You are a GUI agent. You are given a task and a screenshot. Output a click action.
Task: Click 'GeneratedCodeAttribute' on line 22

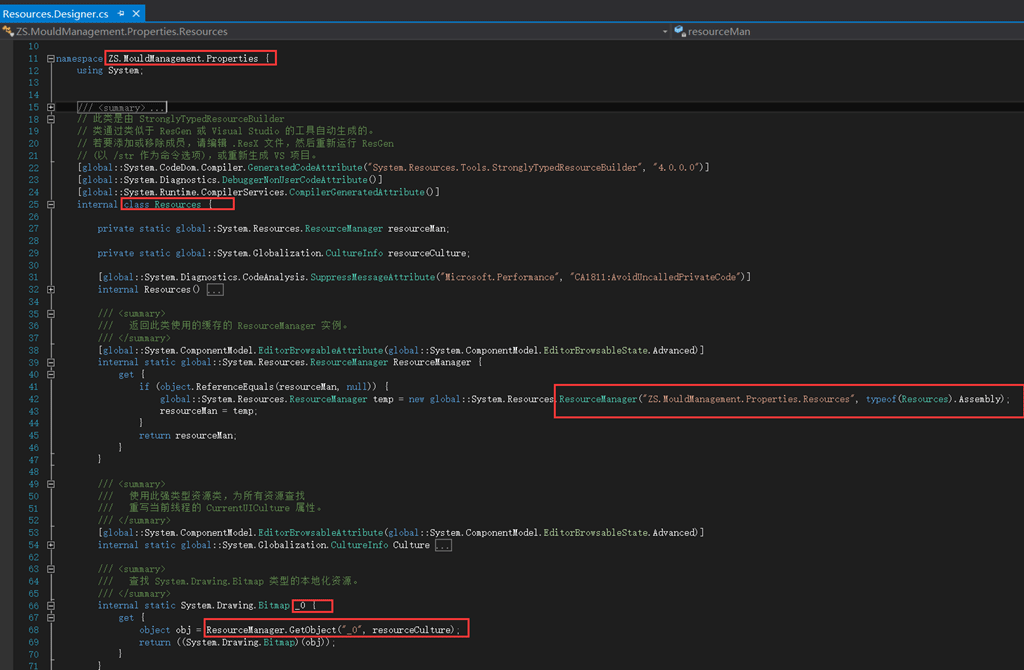coord(305,168)
